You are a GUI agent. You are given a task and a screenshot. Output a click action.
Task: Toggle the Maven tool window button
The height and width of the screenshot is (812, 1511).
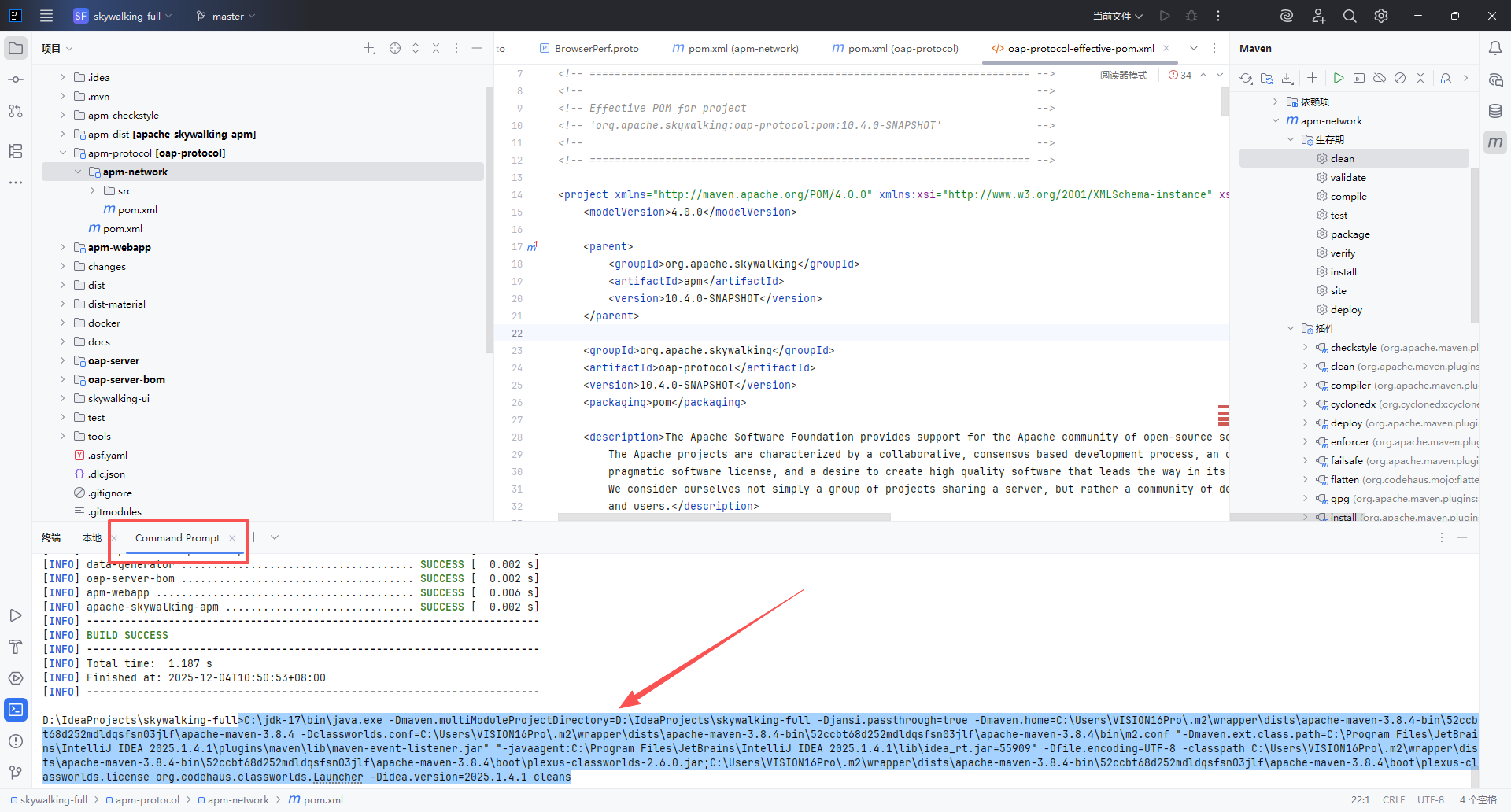pyautogui.click(x=1495, y=142)
